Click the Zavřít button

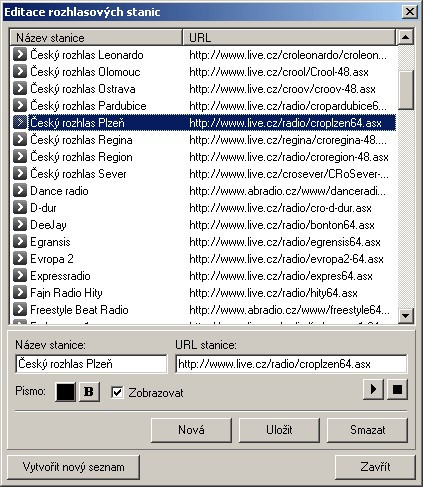click(375, 467)
